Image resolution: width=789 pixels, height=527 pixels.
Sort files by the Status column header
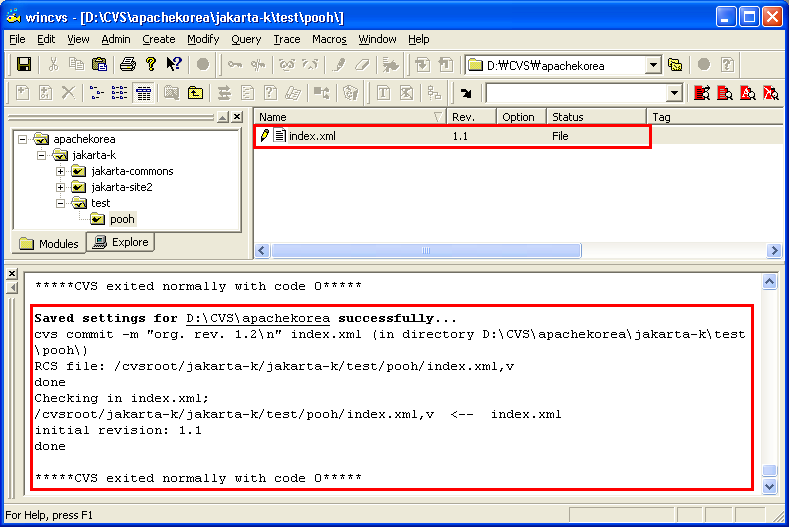pos(596,117)
